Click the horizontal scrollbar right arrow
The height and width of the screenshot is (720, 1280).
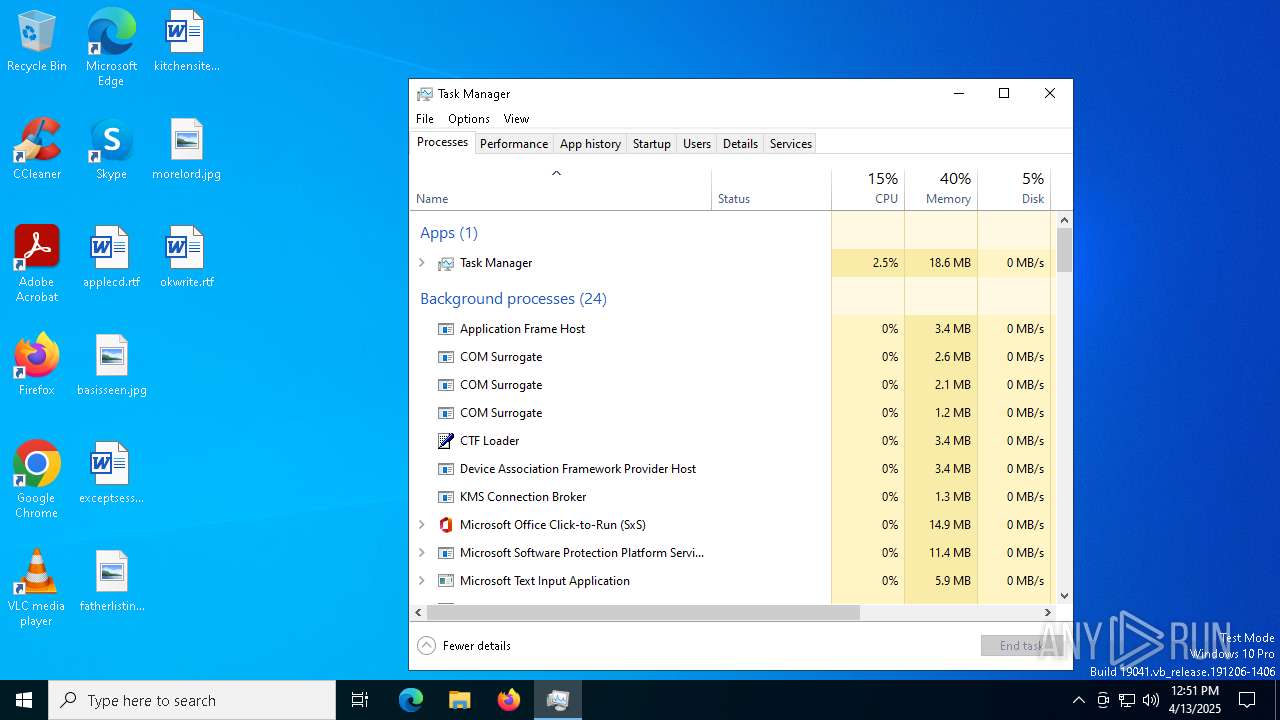[x=1048, y=612]
